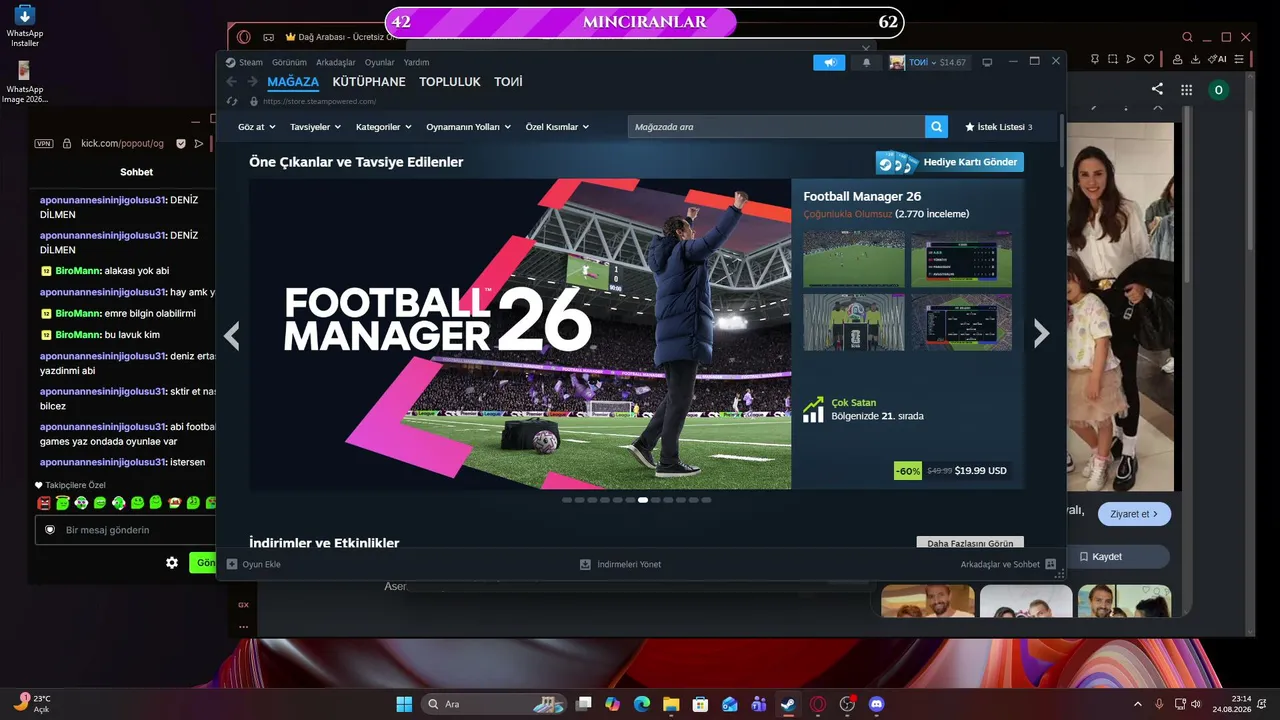Screen dimensions: 1280x720
Task: Open the Yardım menu
Action: (x=416, y=62)
